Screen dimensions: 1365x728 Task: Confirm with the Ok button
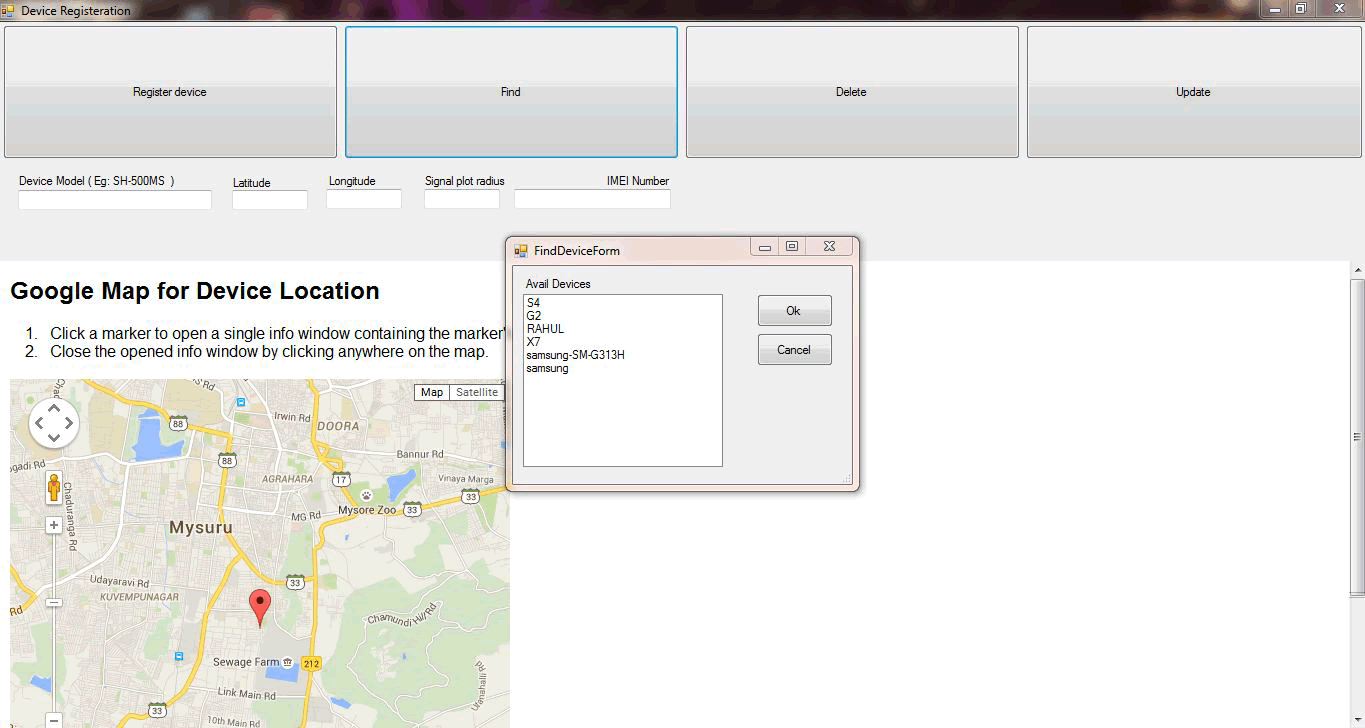tap(794, 311)
